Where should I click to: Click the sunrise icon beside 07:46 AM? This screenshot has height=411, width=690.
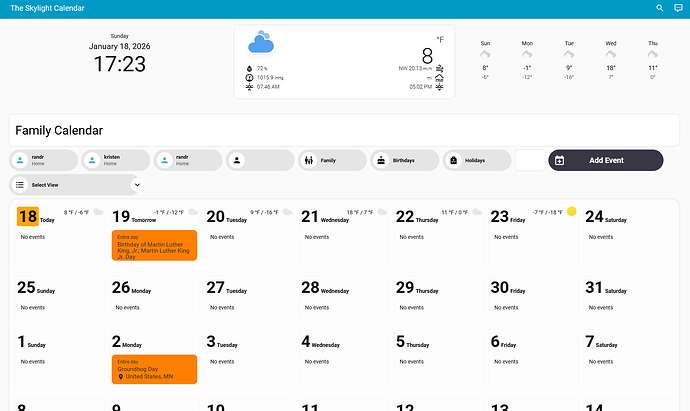250,87
